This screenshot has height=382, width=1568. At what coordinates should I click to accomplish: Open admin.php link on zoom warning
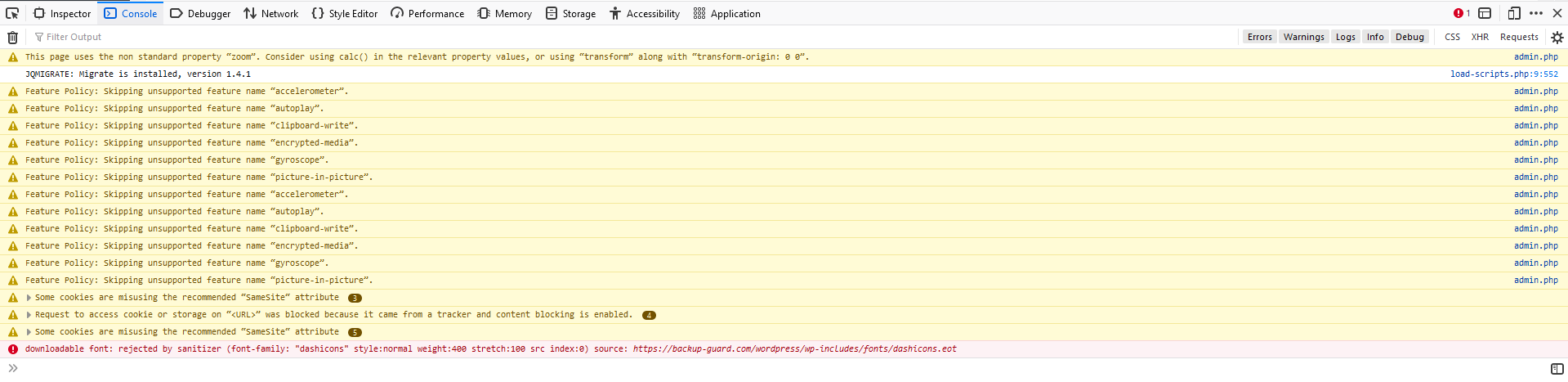tap(1535, 57)
